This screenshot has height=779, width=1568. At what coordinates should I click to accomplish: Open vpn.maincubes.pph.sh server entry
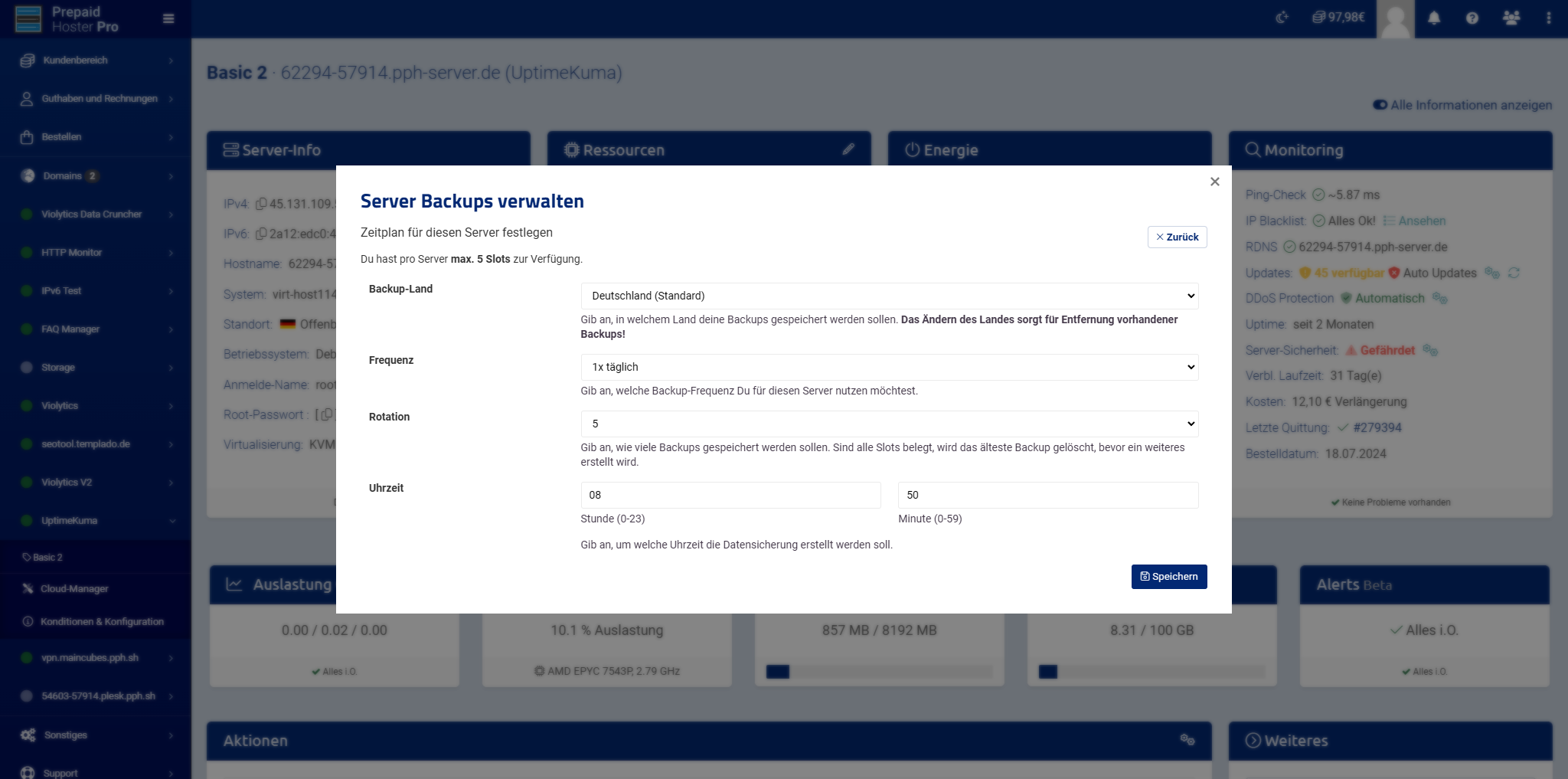[x=96, y=657]
